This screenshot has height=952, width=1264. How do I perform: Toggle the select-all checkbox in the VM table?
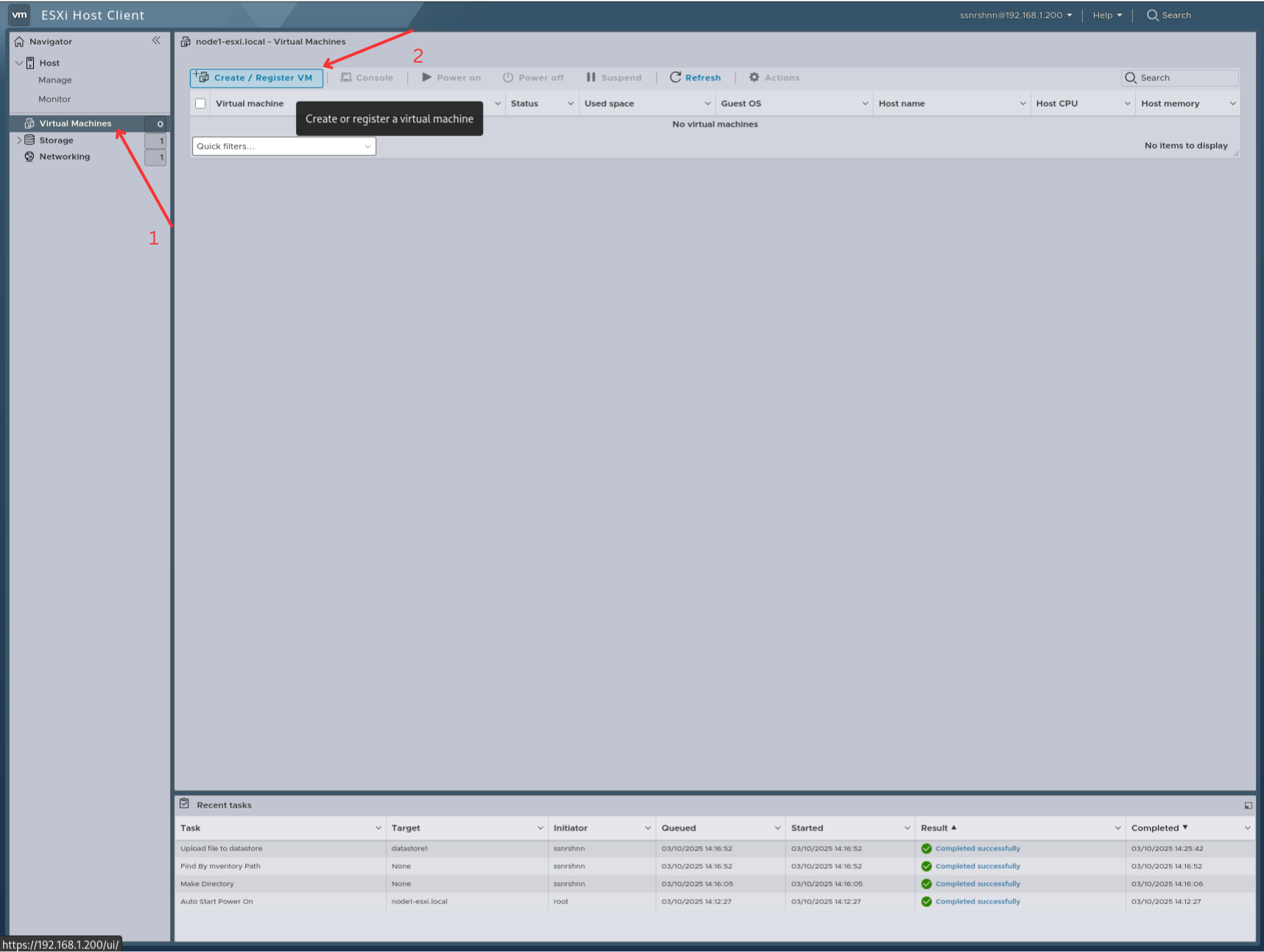click(x=200, y=103)
